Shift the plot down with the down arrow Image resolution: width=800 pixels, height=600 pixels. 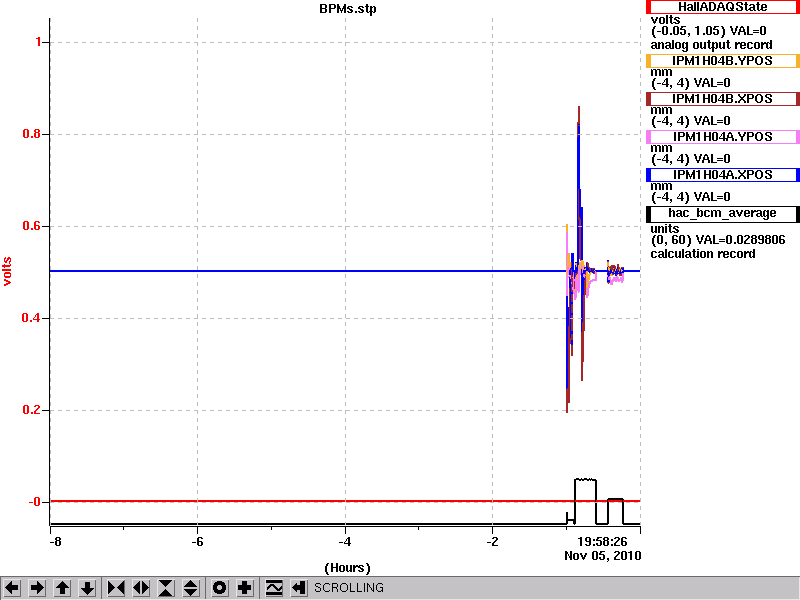(88, 588)
